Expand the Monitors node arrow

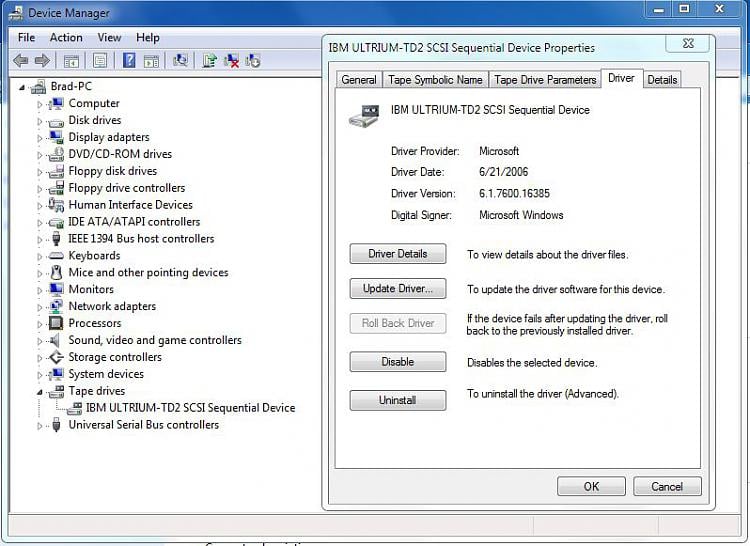[x=40, y=290]
